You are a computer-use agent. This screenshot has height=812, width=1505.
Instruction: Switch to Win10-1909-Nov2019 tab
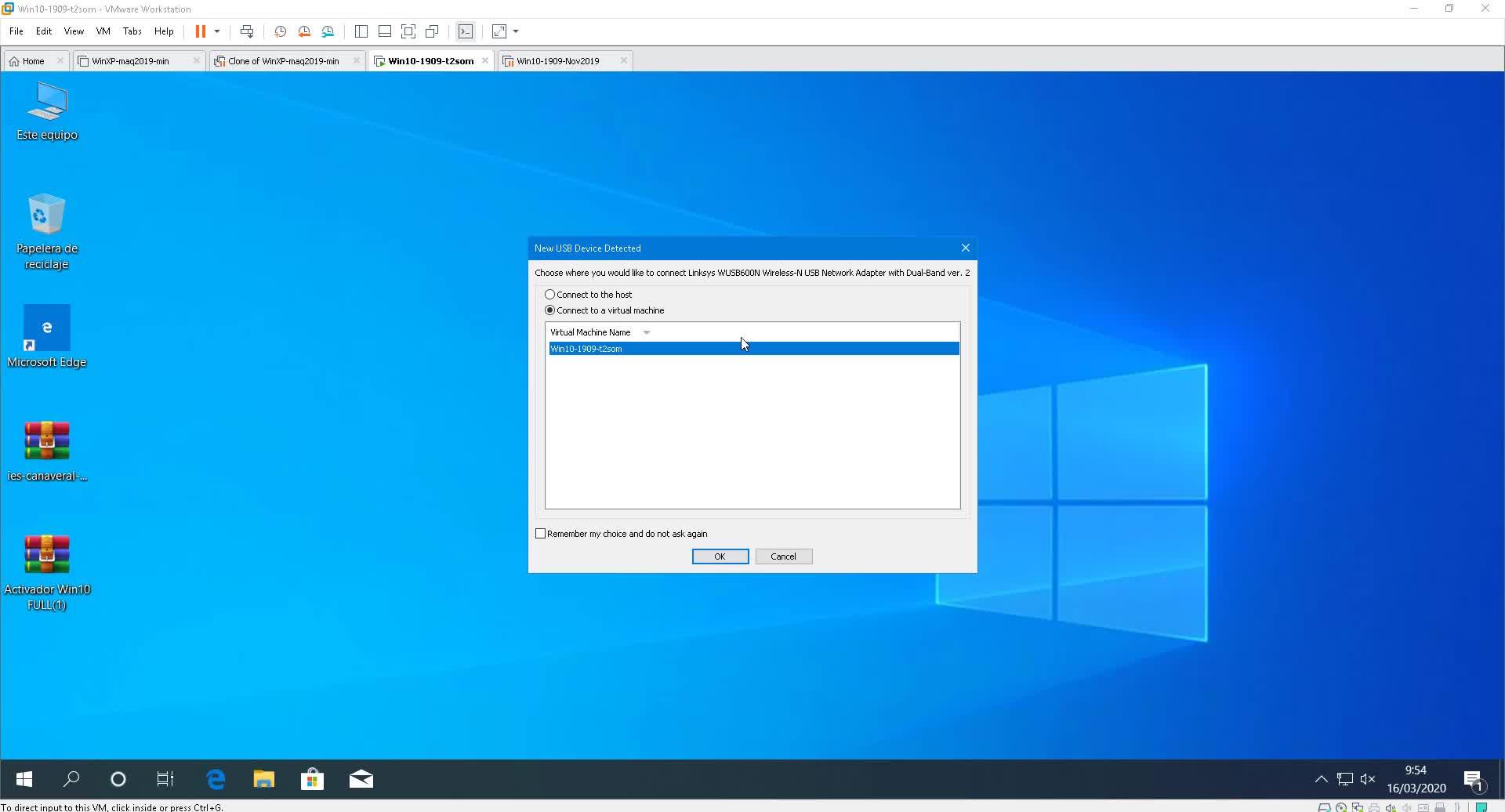pyautogui.click(x=557, y=61)
